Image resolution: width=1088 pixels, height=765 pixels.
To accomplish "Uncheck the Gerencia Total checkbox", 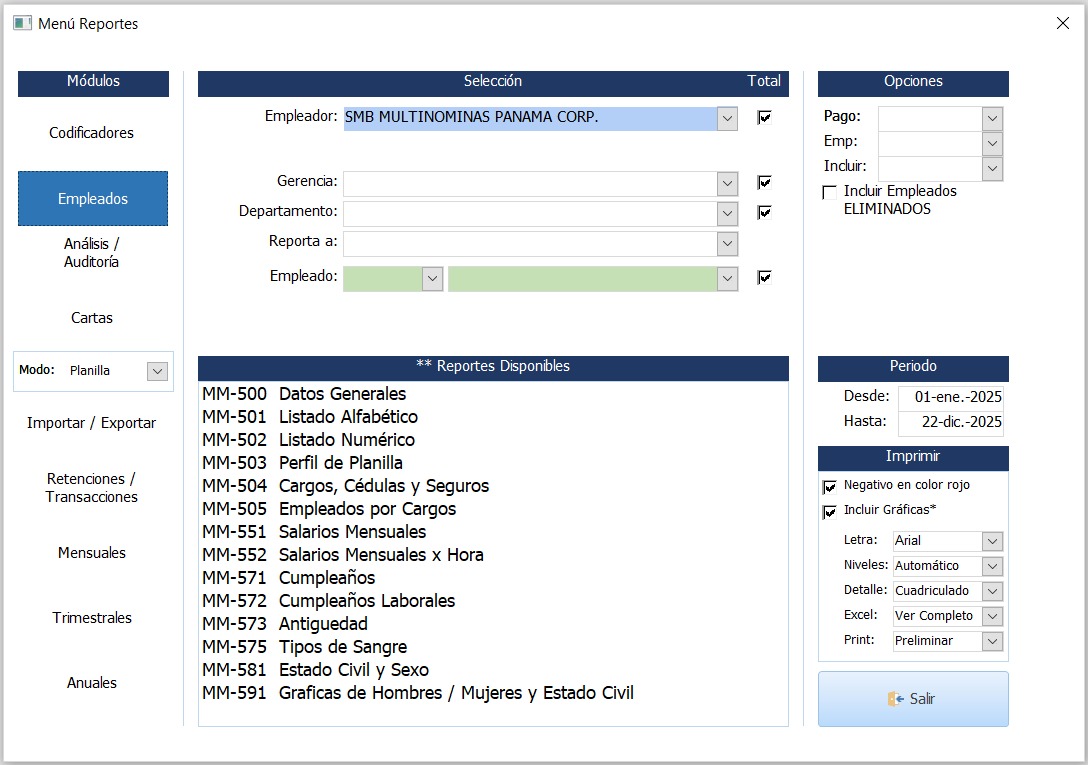I will 765,183.
